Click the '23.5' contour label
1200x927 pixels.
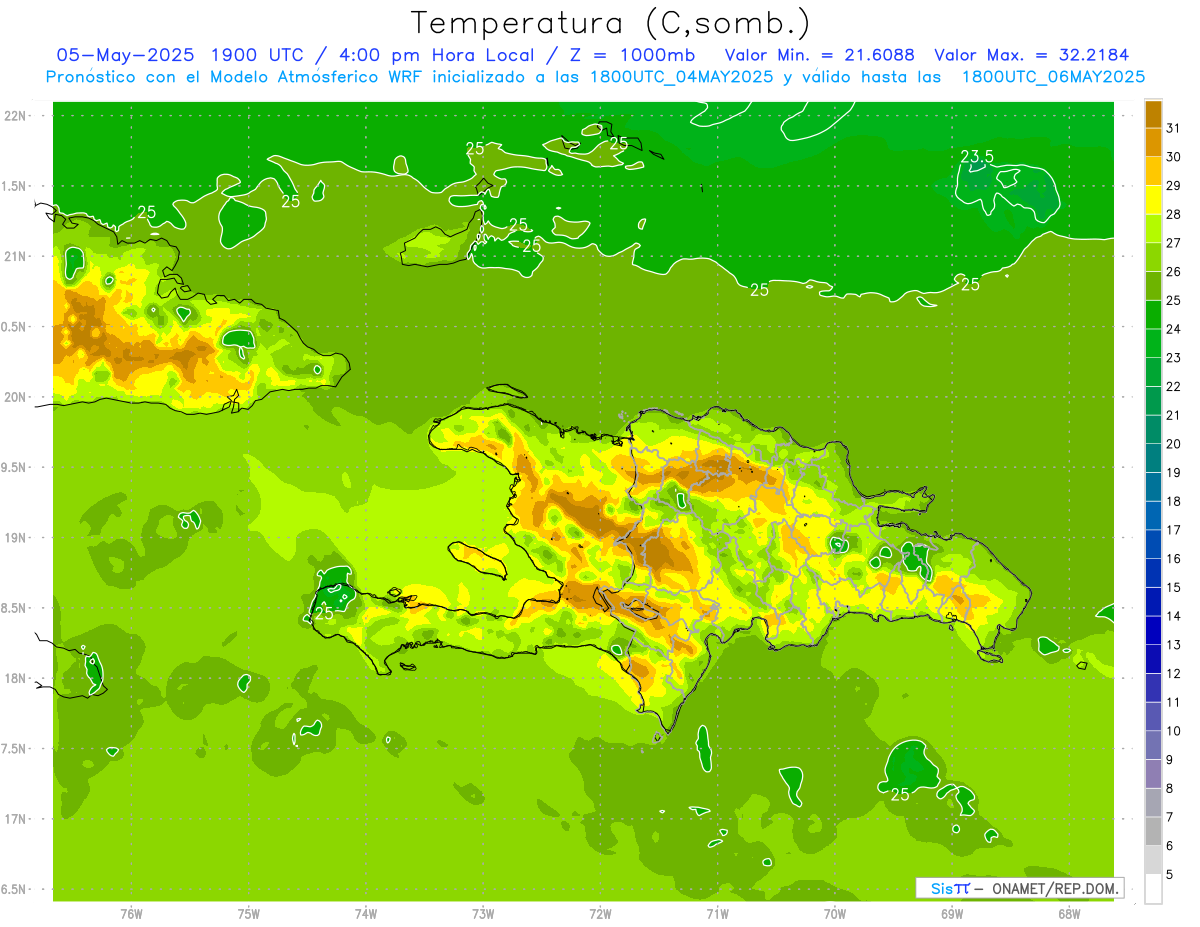click(x=977, y=157)
